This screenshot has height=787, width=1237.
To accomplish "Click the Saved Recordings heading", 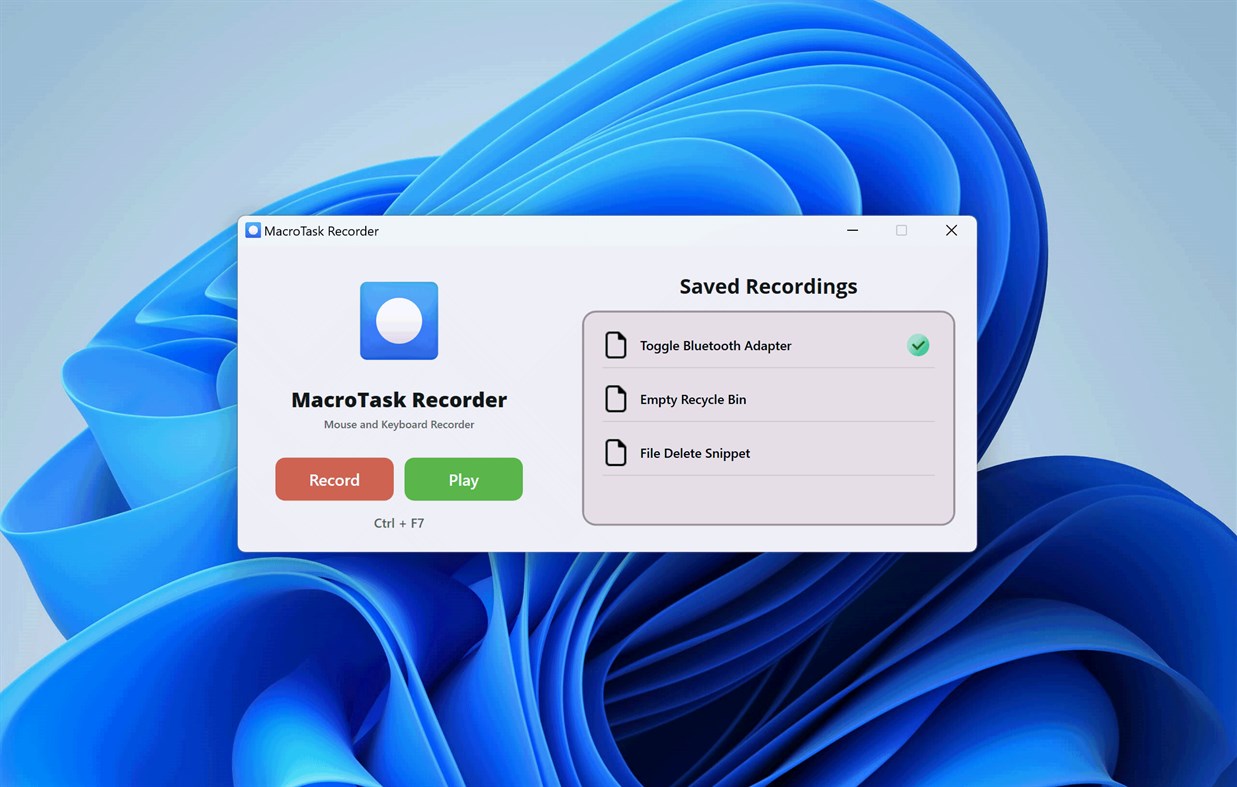I will tap(767, 286).
